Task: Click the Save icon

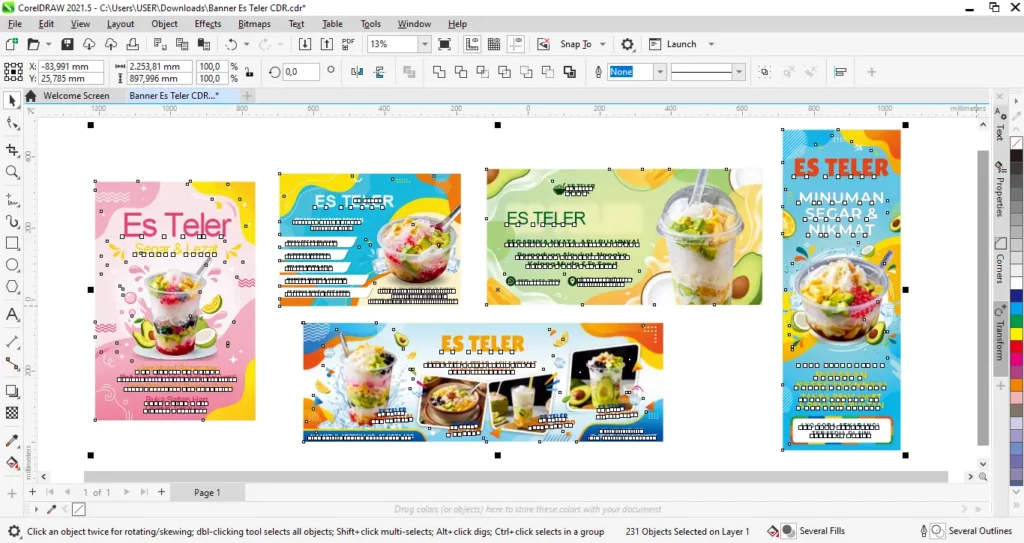Action: (67, 44)
